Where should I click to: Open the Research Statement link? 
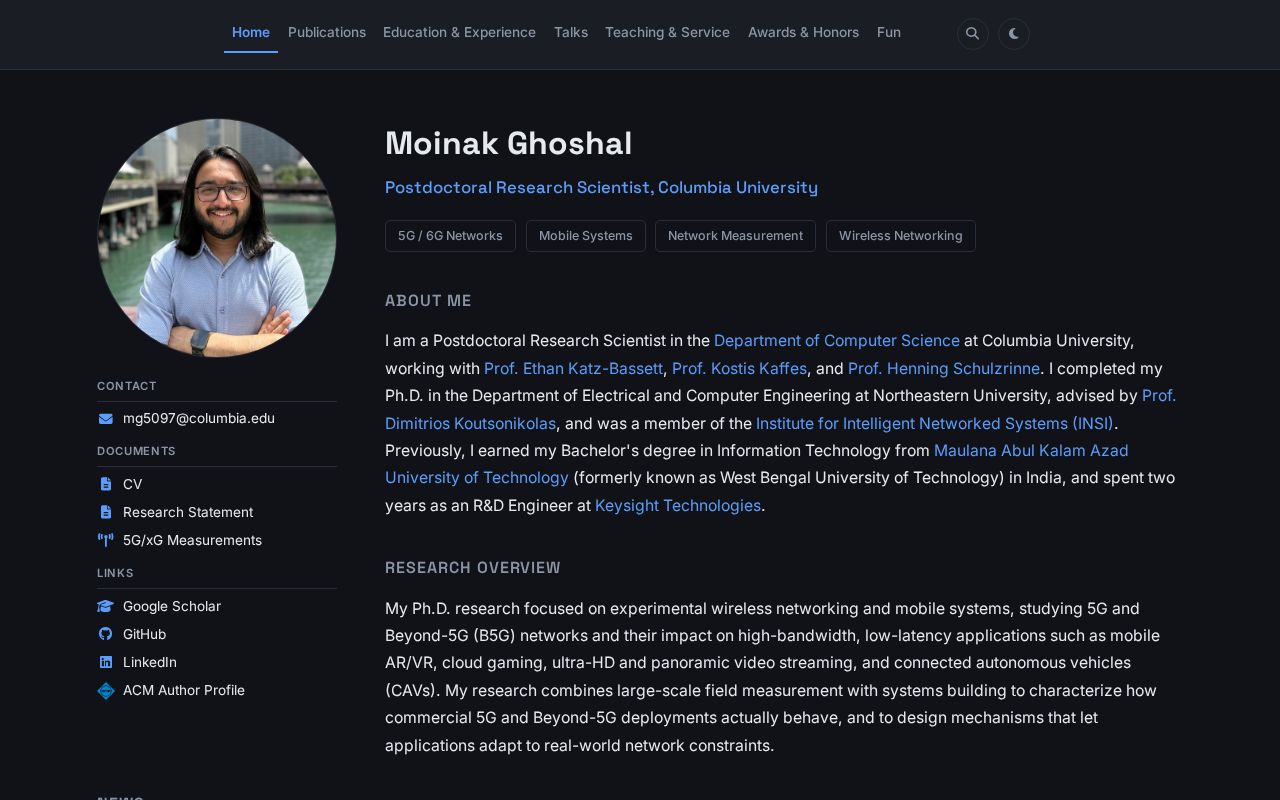tap(188, 512)
